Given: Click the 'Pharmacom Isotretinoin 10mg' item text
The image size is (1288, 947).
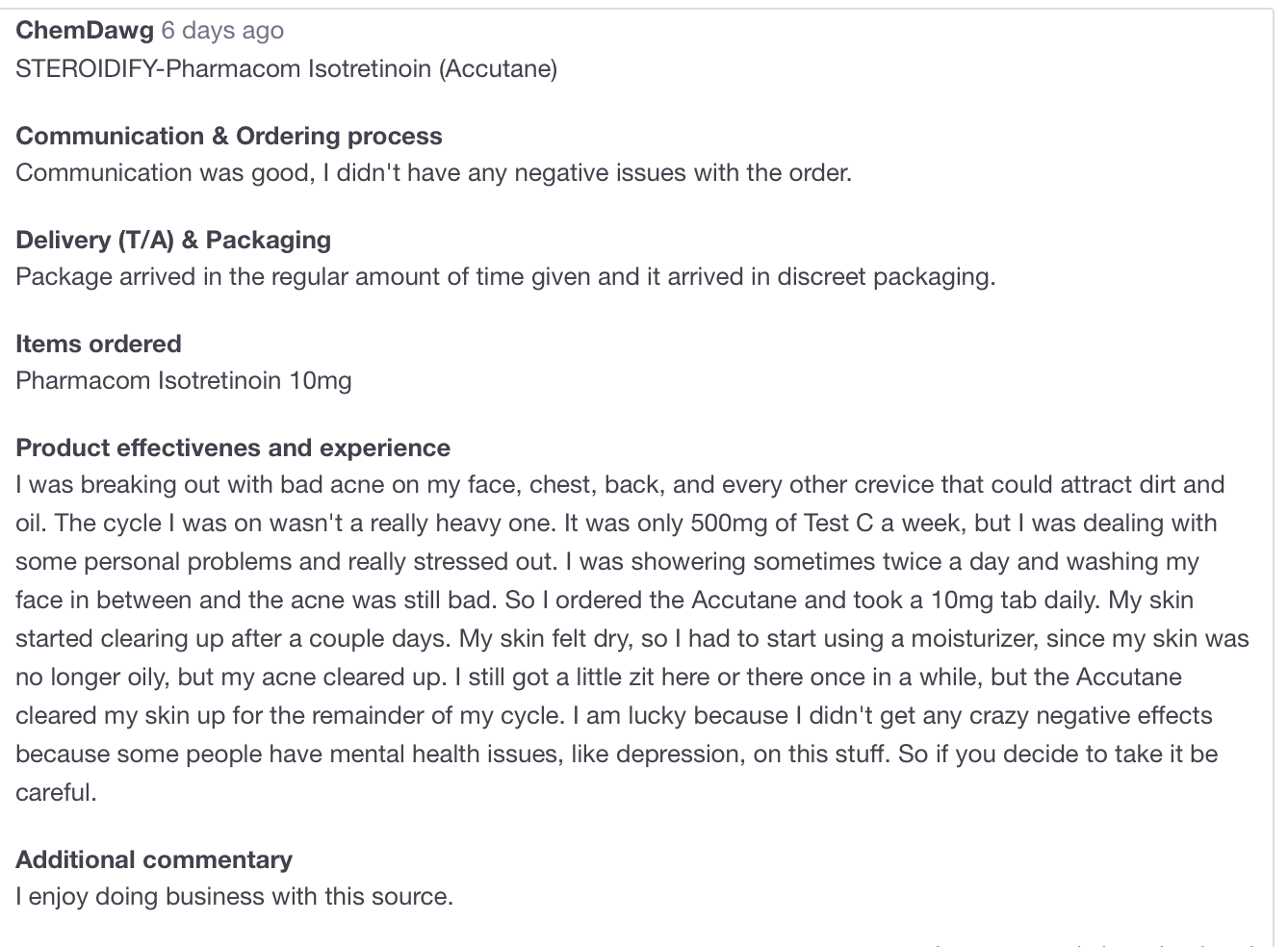Looking at the screenshot, I should click(x=184, y=381).
